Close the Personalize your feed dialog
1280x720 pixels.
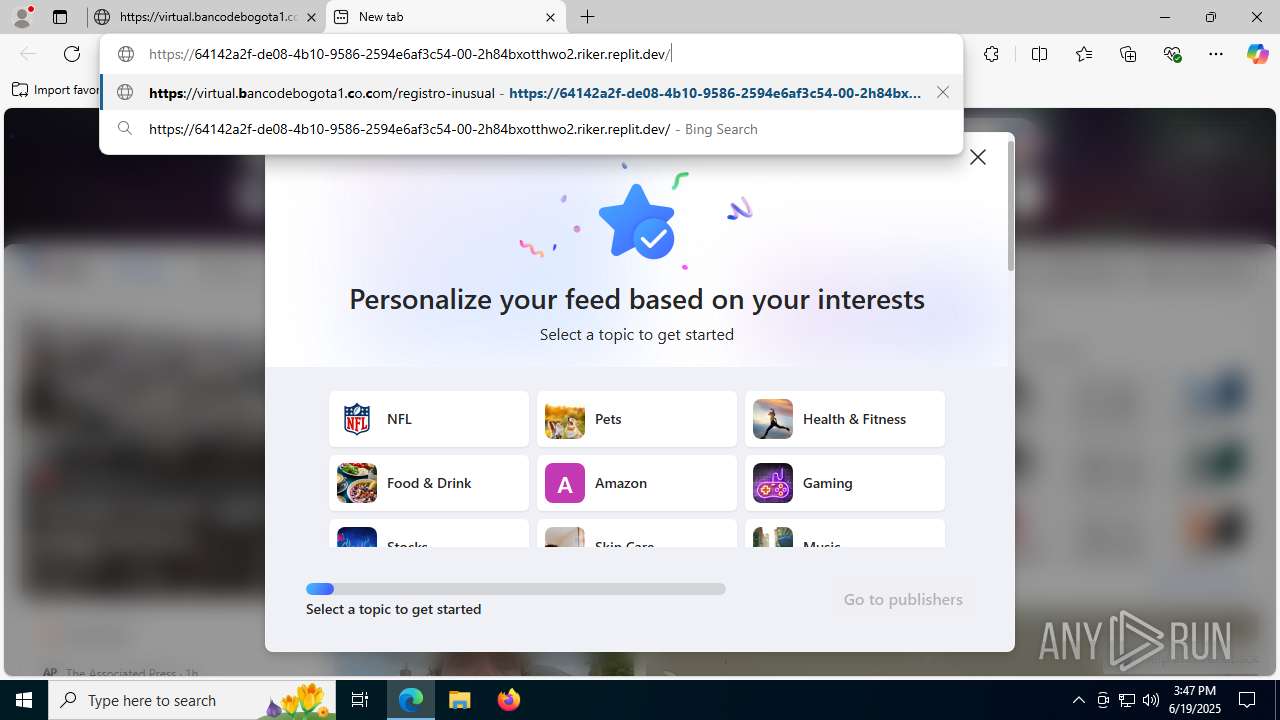[x=978, y=157]
